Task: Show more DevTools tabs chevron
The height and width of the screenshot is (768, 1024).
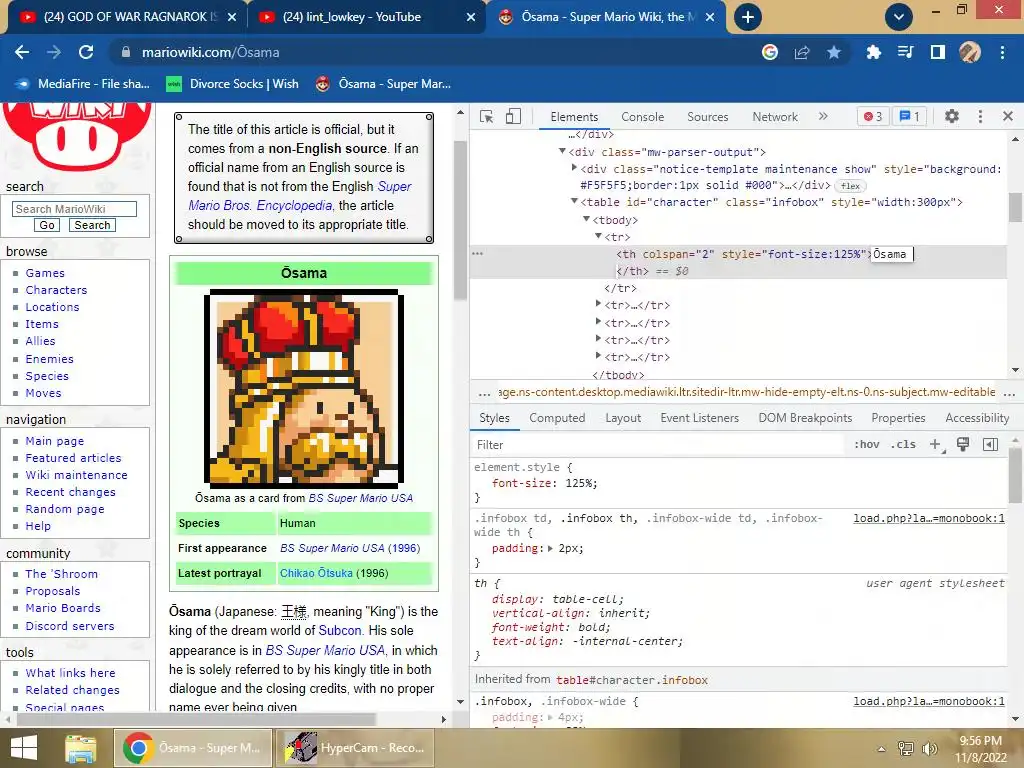Action: click(x=823, y=116)
